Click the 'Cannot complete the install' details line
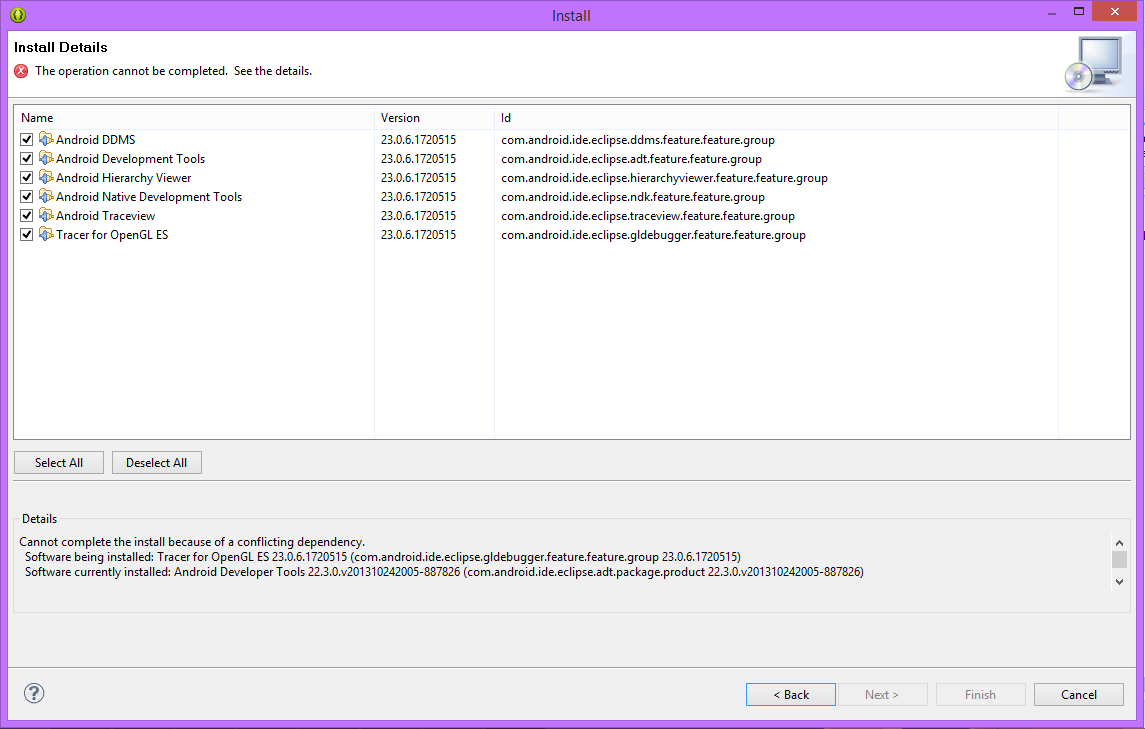 [192, 542]
